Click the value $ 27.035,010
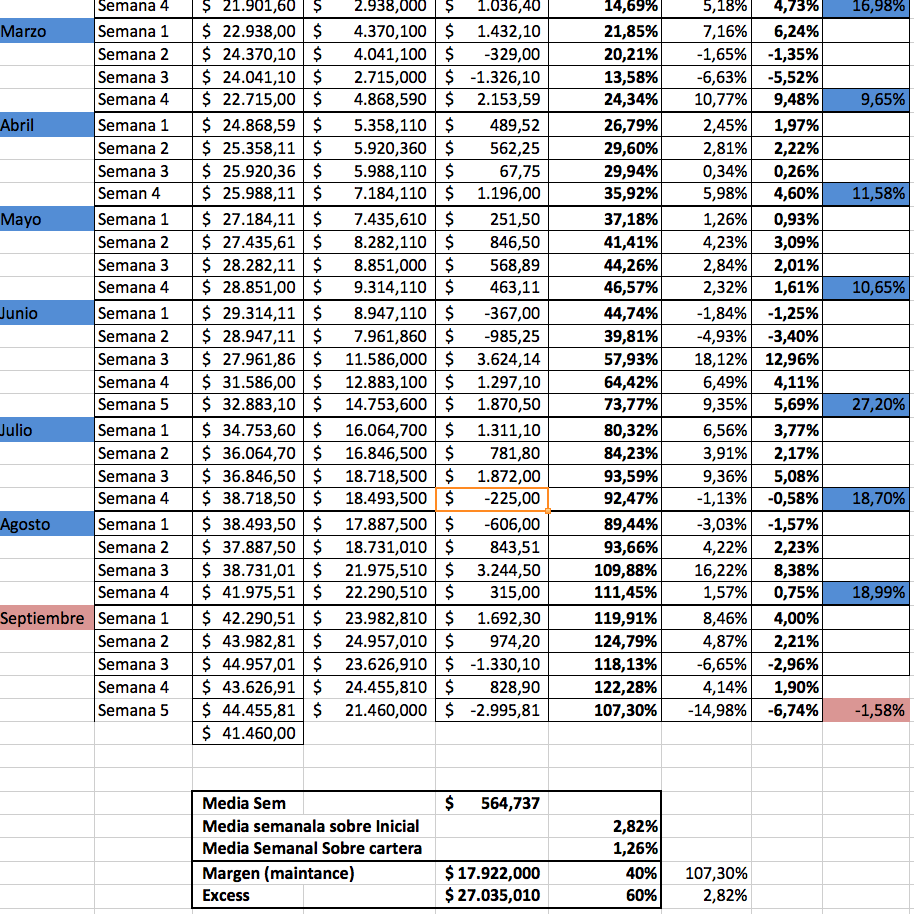 coord(492,895)
